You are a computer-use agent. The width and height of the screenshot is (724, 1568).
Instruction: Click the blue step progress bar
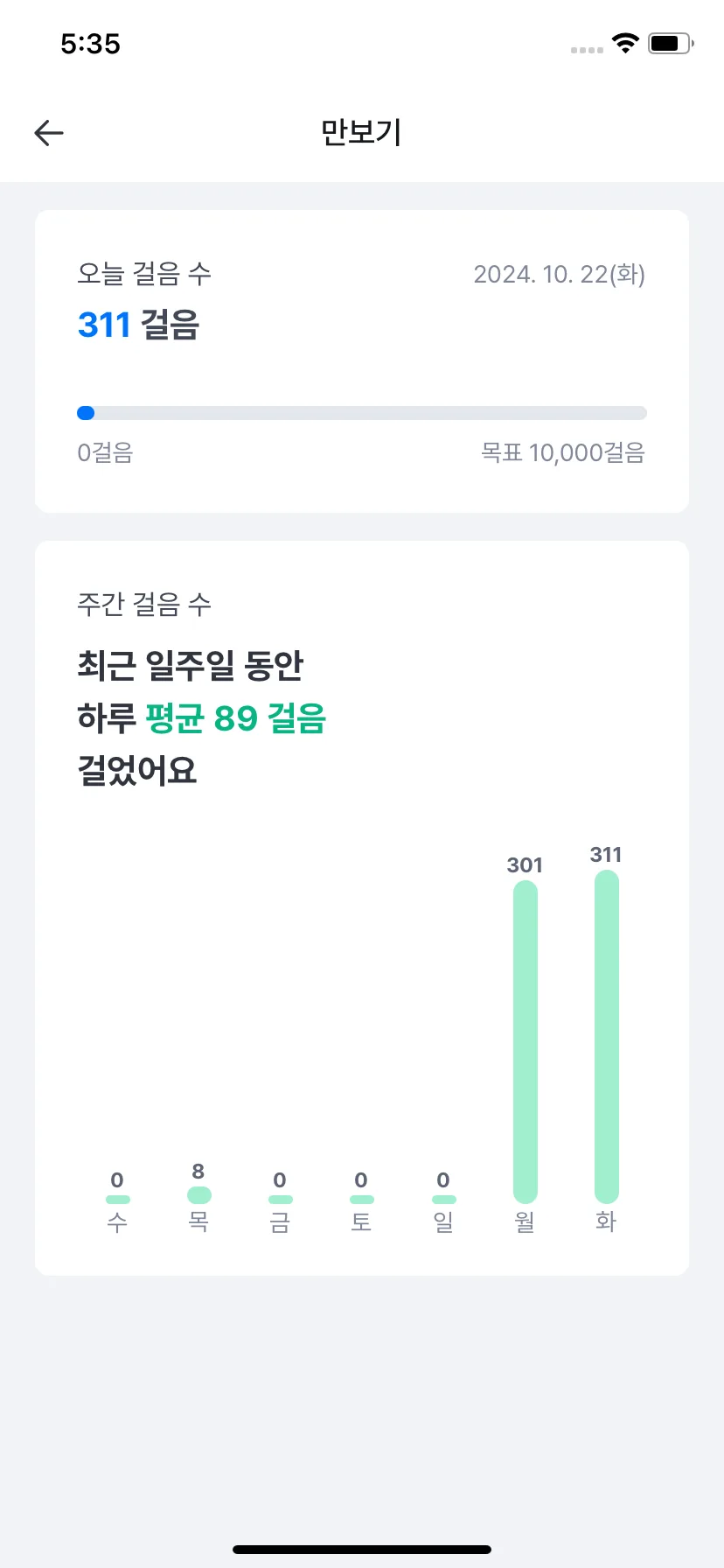[362, 413]
